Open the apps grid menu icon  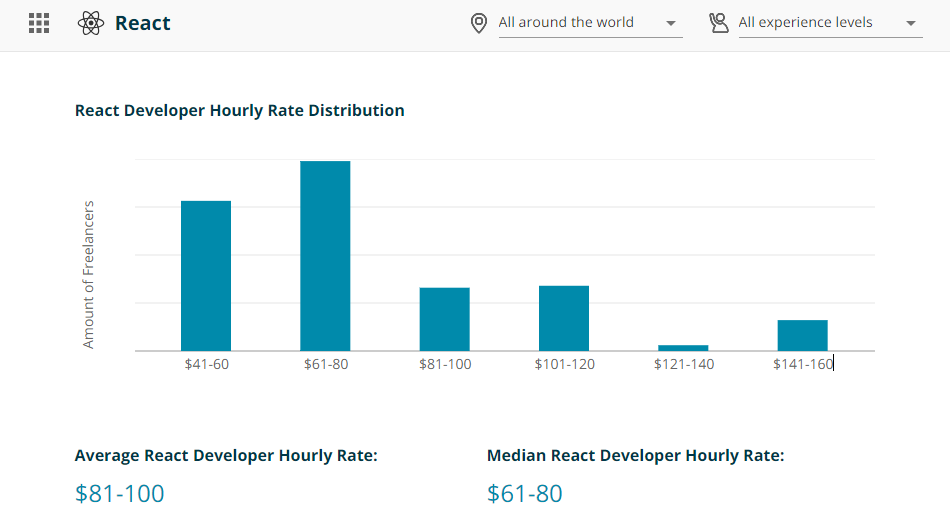tap(39, 23)
